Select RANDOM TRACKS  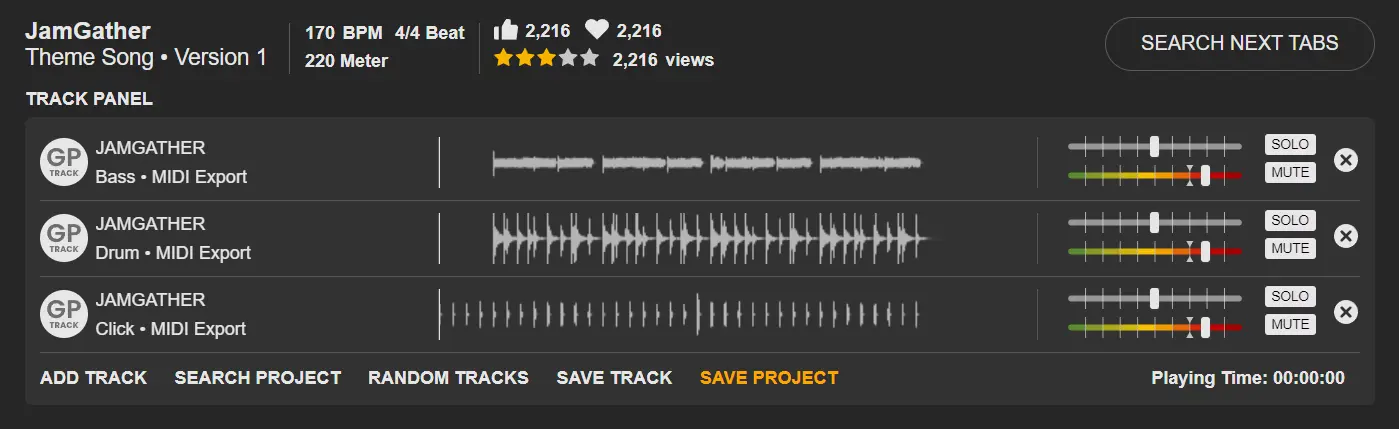click(x=448, y=378)
